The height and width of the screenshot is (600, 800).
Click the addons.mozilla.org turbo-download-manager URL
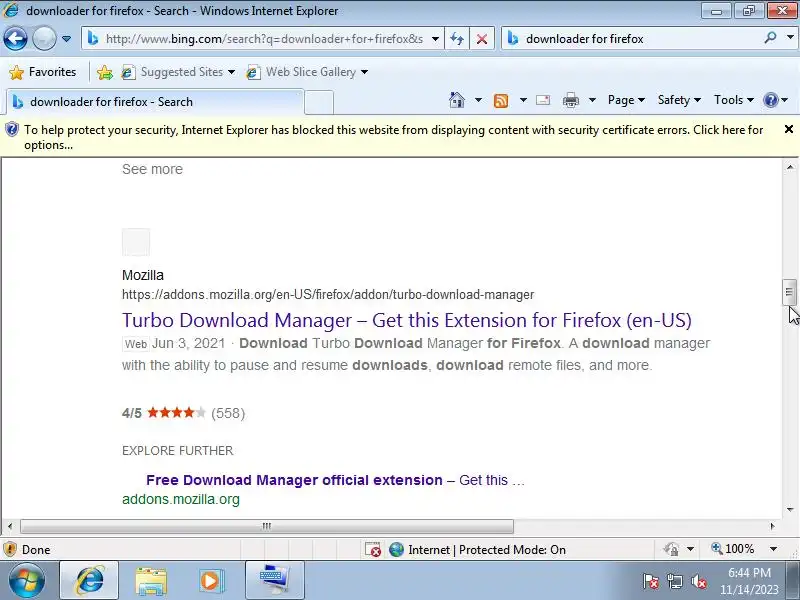[x=328, y=295]
